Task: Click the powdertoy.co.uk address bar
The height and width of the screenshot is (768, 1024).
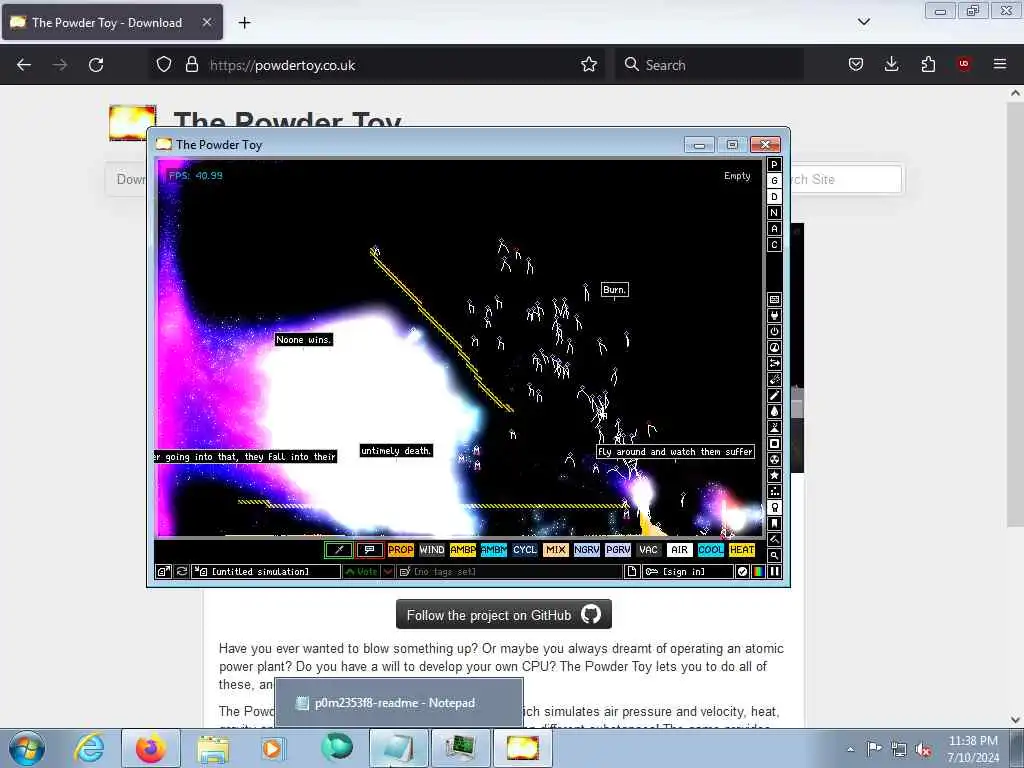Action: (x=377, y=65)
